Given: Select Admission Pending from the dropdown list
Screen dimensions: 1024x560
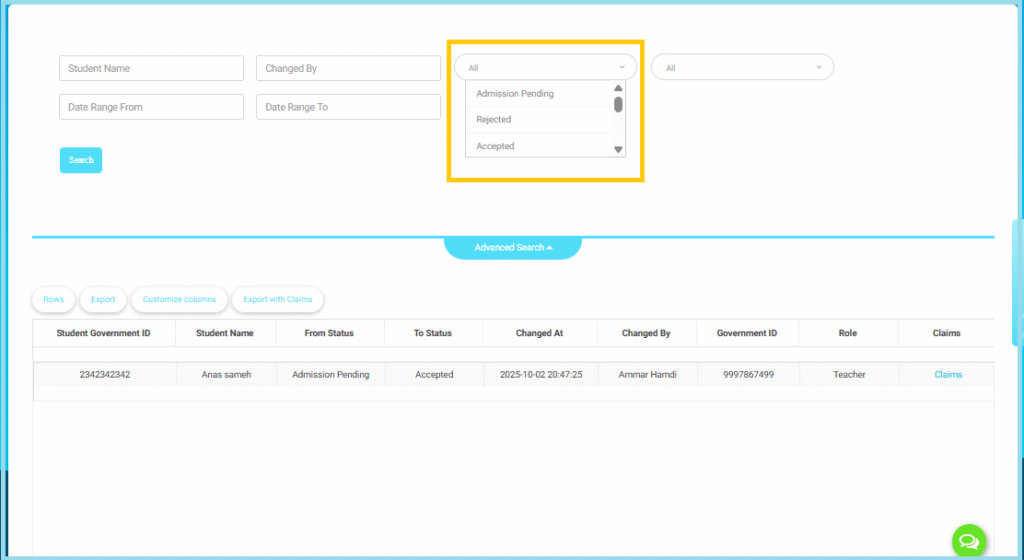Looking at the screenshot, I should (515, 94).
